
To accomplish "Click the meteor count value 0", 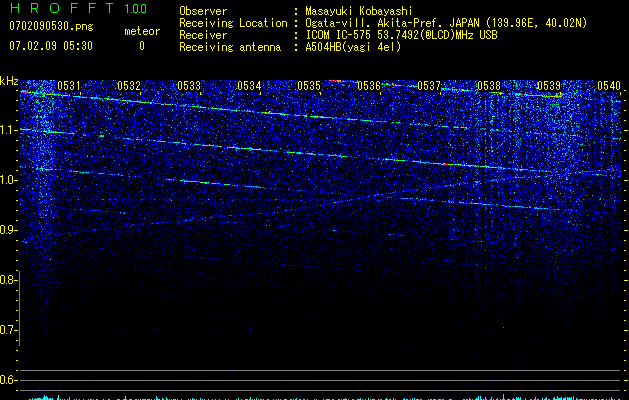I will point(142,46).
